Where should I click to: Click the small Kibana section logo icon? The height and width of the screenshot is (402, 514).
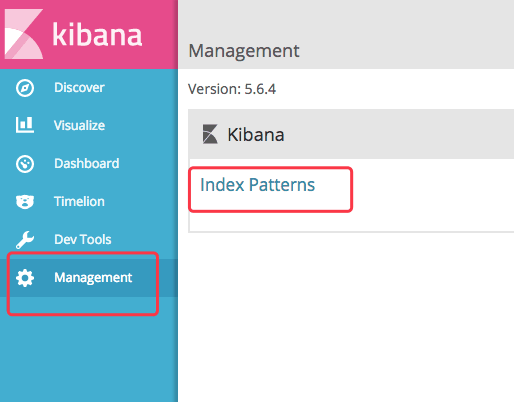click(x=210, y=134)
